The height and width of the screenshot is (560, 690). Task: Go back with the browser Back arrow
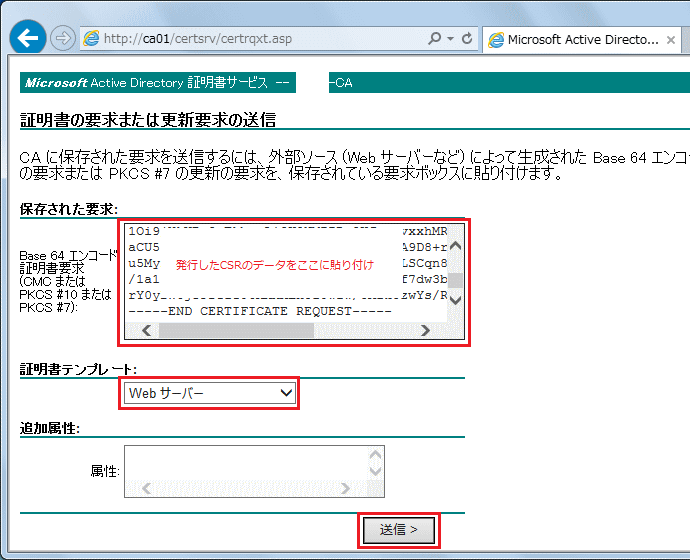pos(28,38)
